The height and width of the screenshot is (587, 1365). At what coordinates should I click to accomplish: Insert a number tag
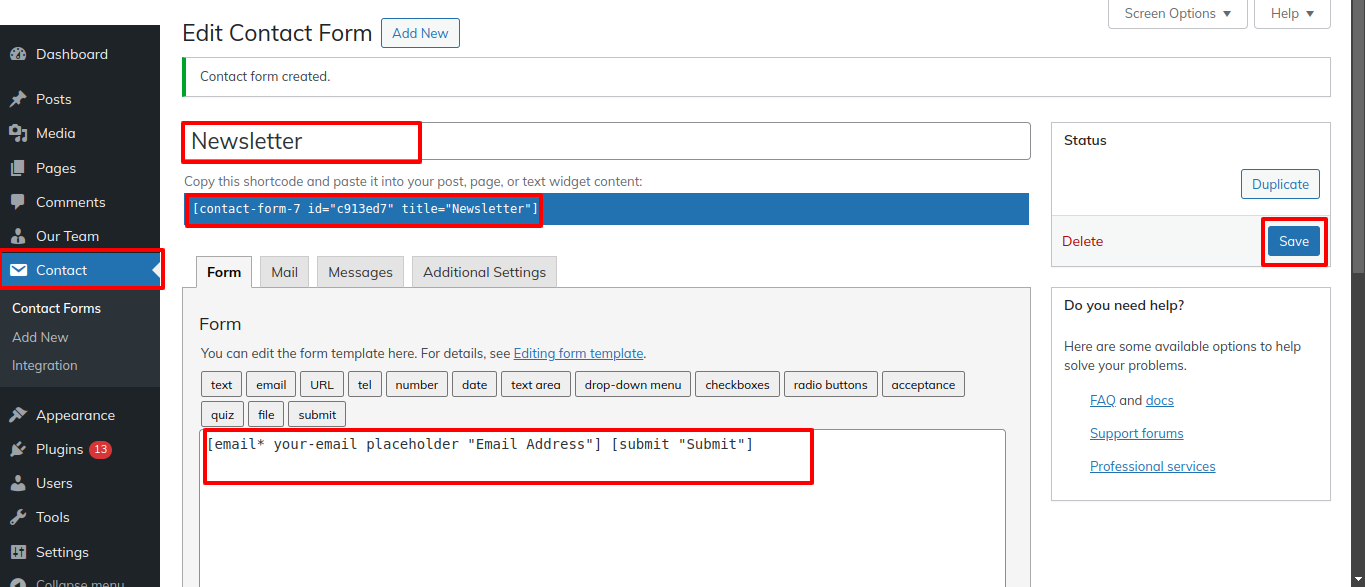417,385
